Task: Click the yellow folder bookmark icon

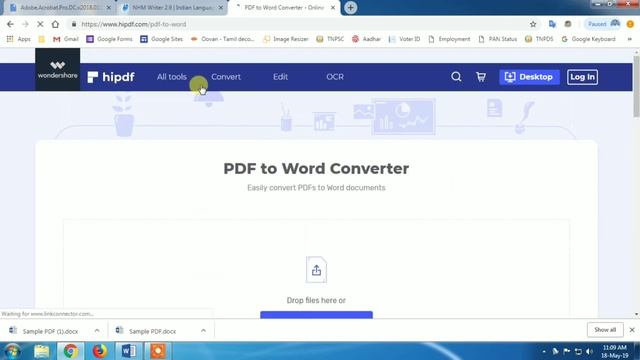Action: click(x=41, y=39)
